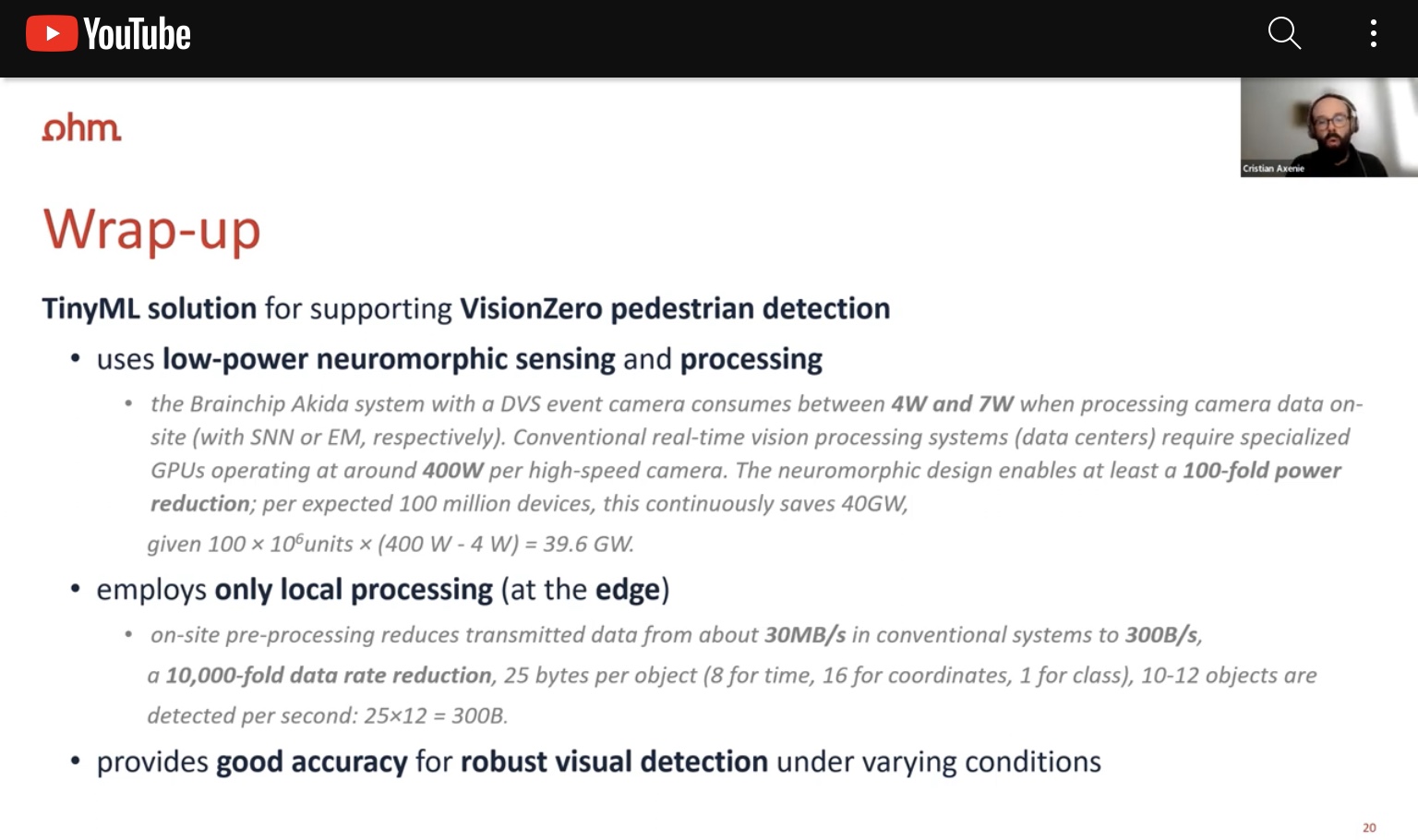Click the Wrap-up slide heading

tap(152, 229)
